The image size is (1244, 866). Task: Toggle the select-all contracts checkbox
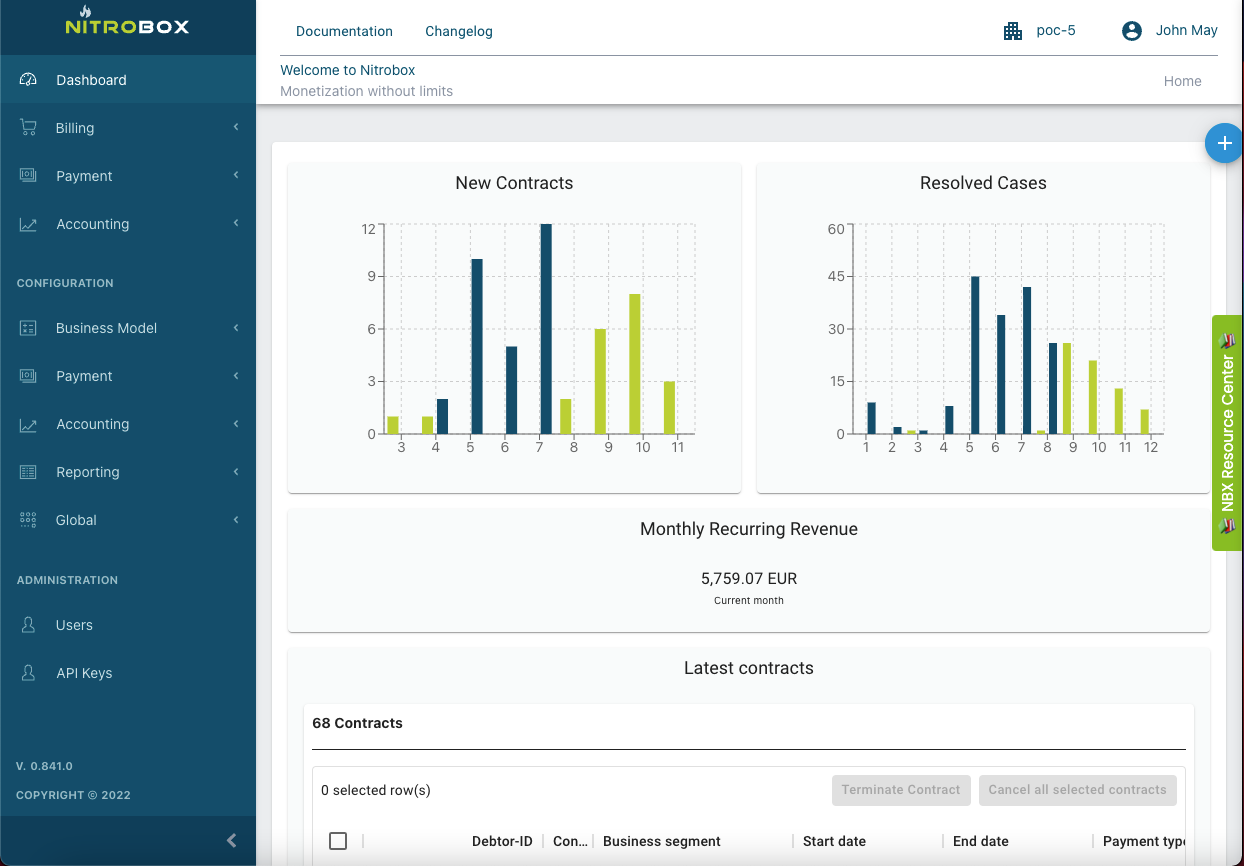pos(338,841)
